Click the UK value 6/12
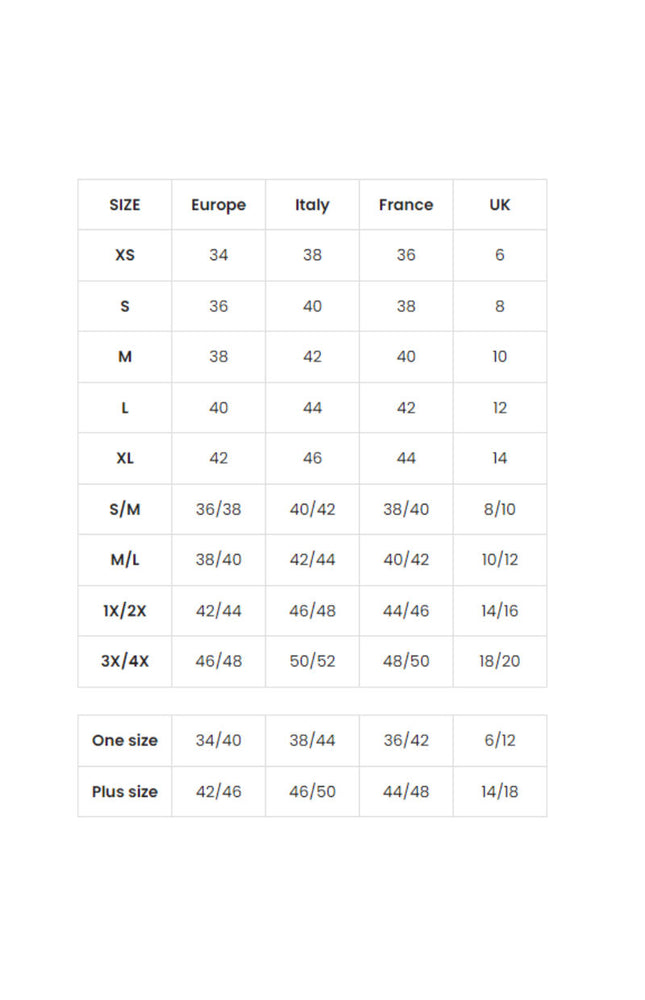This screenshot has width=645, height=1000. pos(500,741)
